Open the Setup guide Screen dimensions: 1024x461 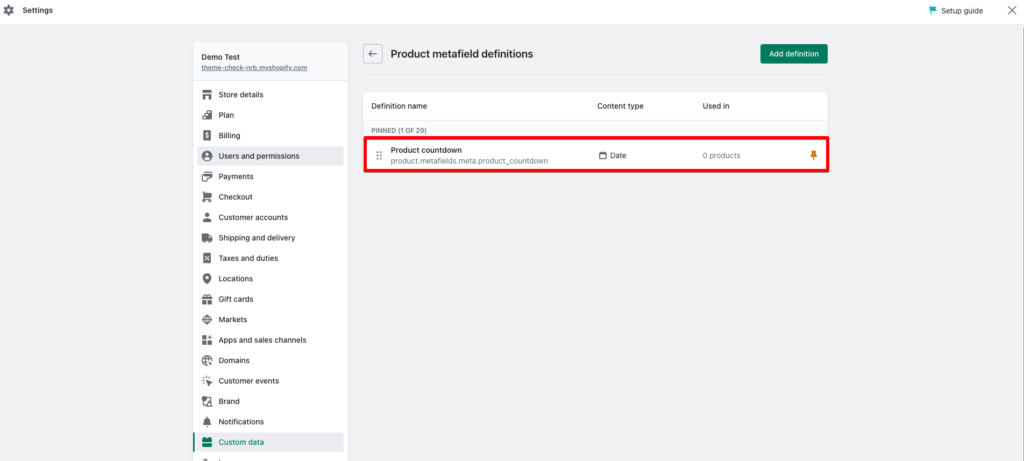tap(955, 10)
